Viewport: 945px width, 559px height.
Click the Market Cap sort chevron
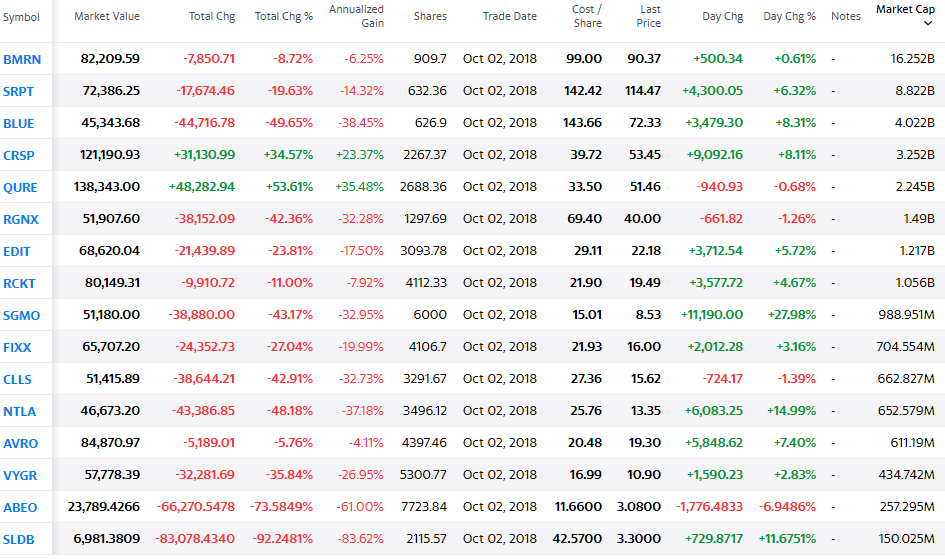(x=928, y=23)
